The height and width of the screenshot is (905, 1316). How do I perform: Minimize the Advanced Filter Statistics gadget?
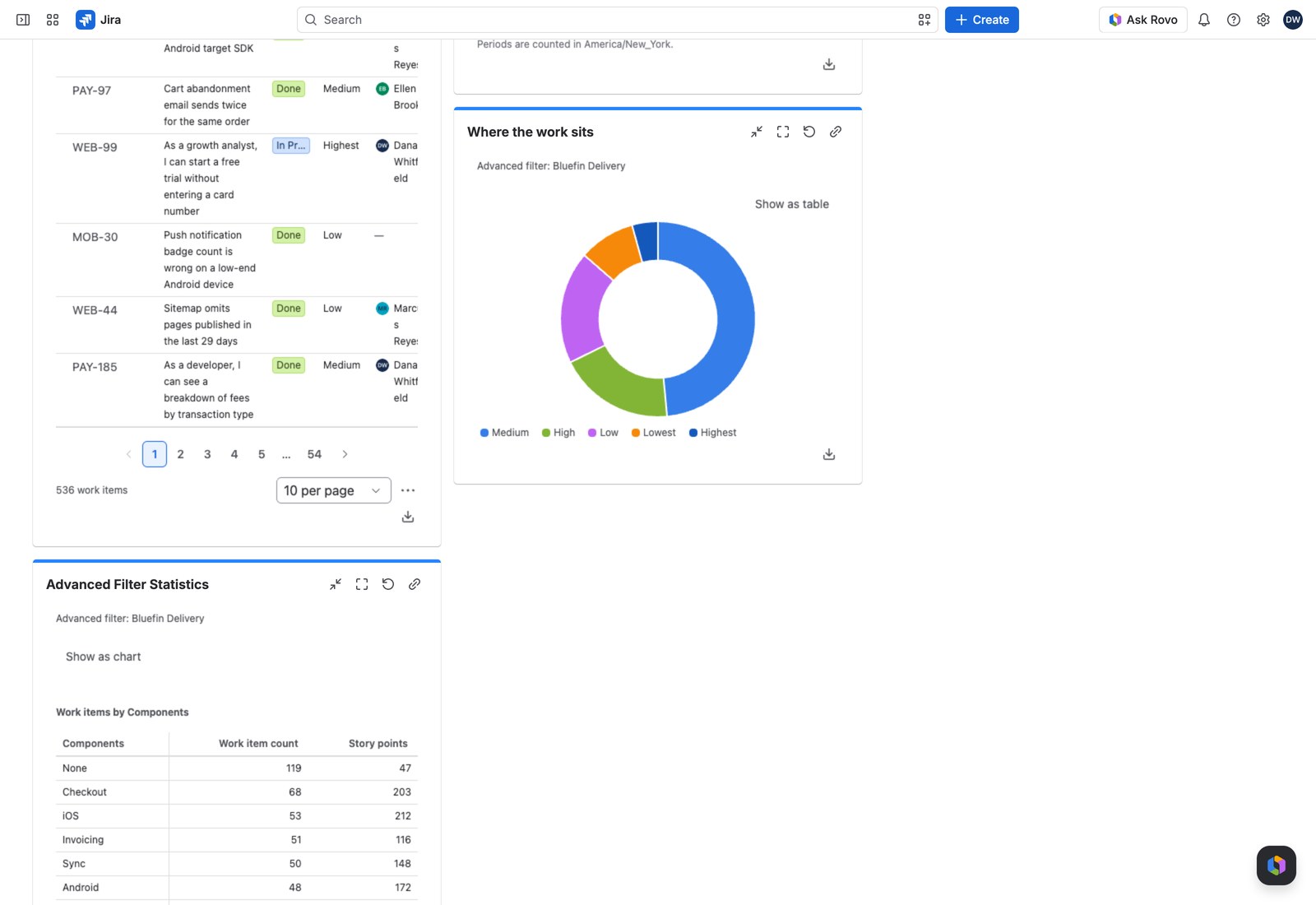(x=336, y=584)
